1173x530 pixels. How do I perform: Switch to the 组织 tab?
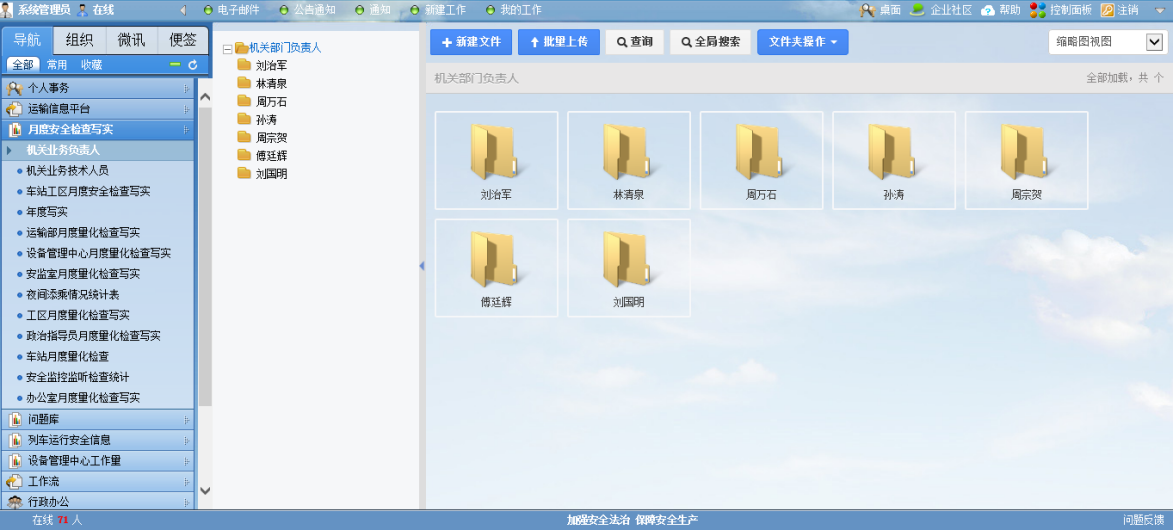coord(79,40)
